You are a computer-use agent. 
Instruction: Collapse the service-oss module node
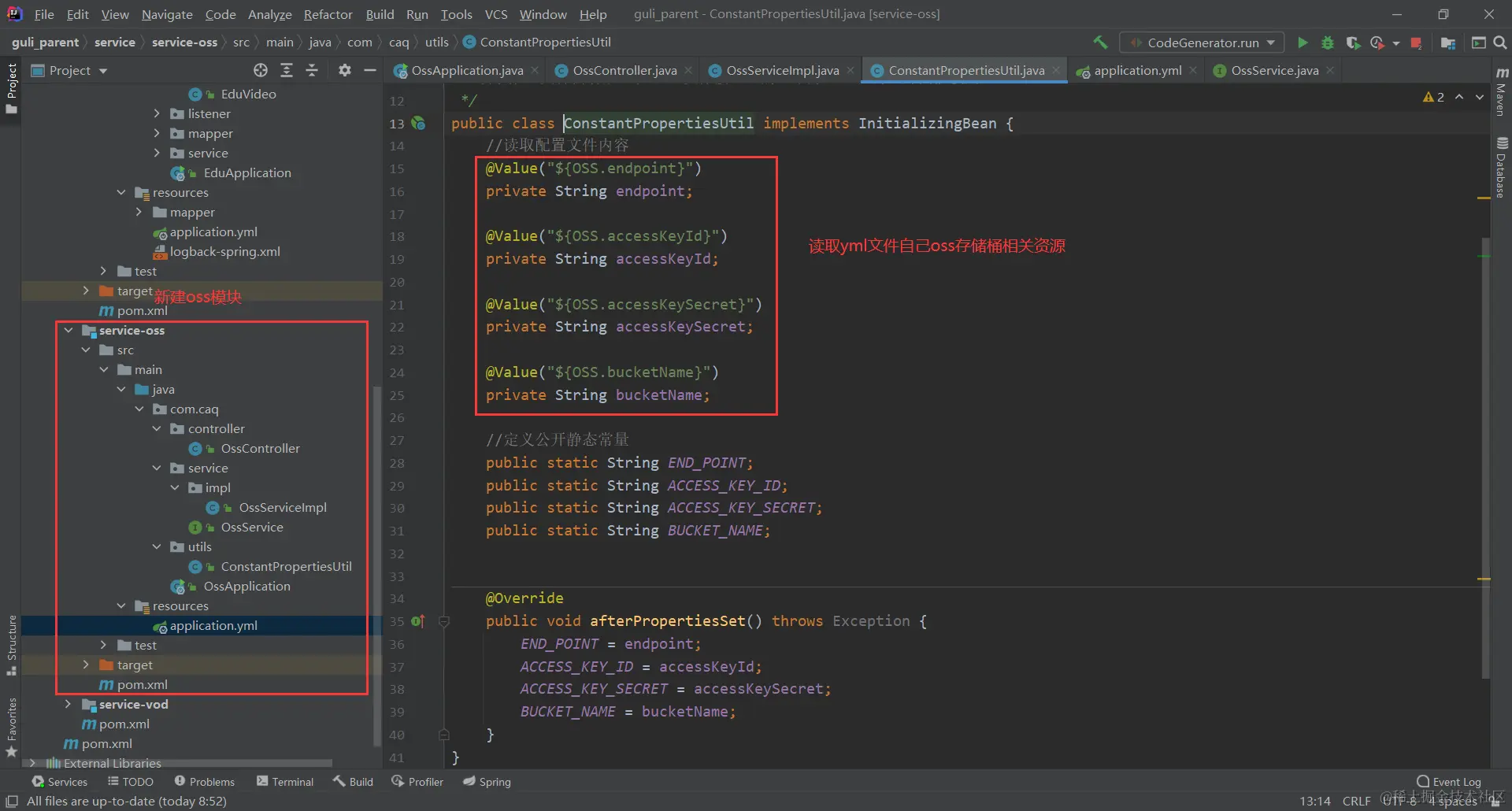pyautogui.click(x=69, y=331)
